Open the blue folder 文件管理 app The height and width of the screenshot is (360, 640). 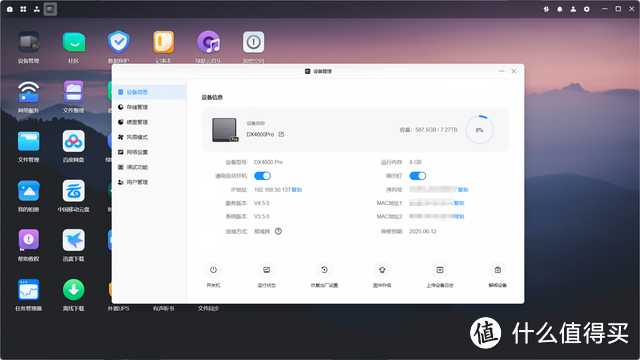coord(29,141)
